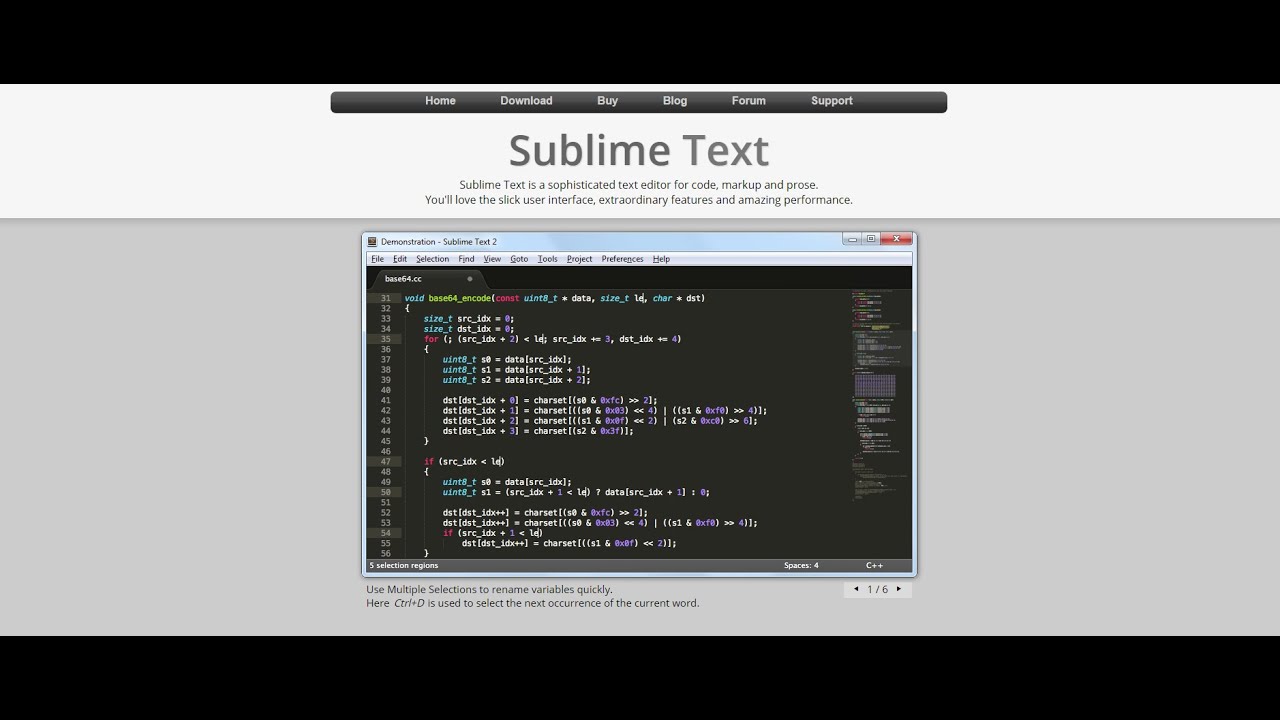Open the Blog link
Viewport: 1280px width, 720px height.
point(675,101)
